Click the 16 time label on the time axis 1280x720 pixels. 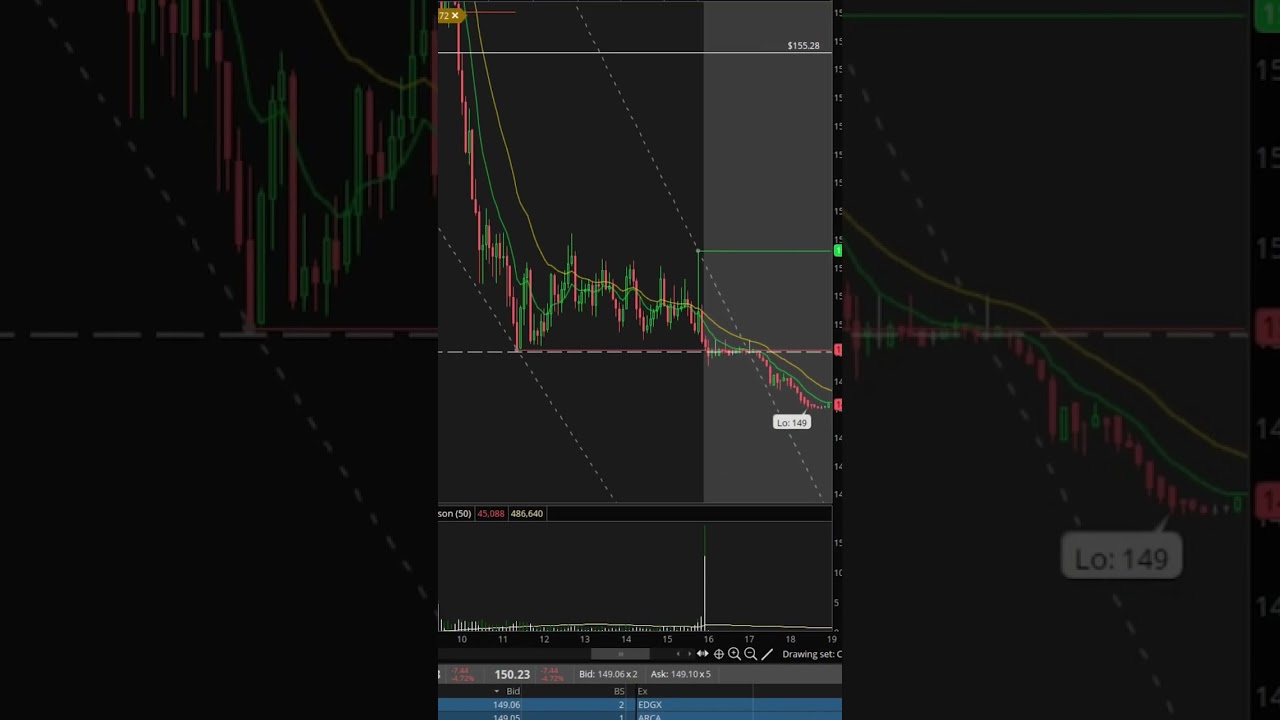tap(708, 639)
